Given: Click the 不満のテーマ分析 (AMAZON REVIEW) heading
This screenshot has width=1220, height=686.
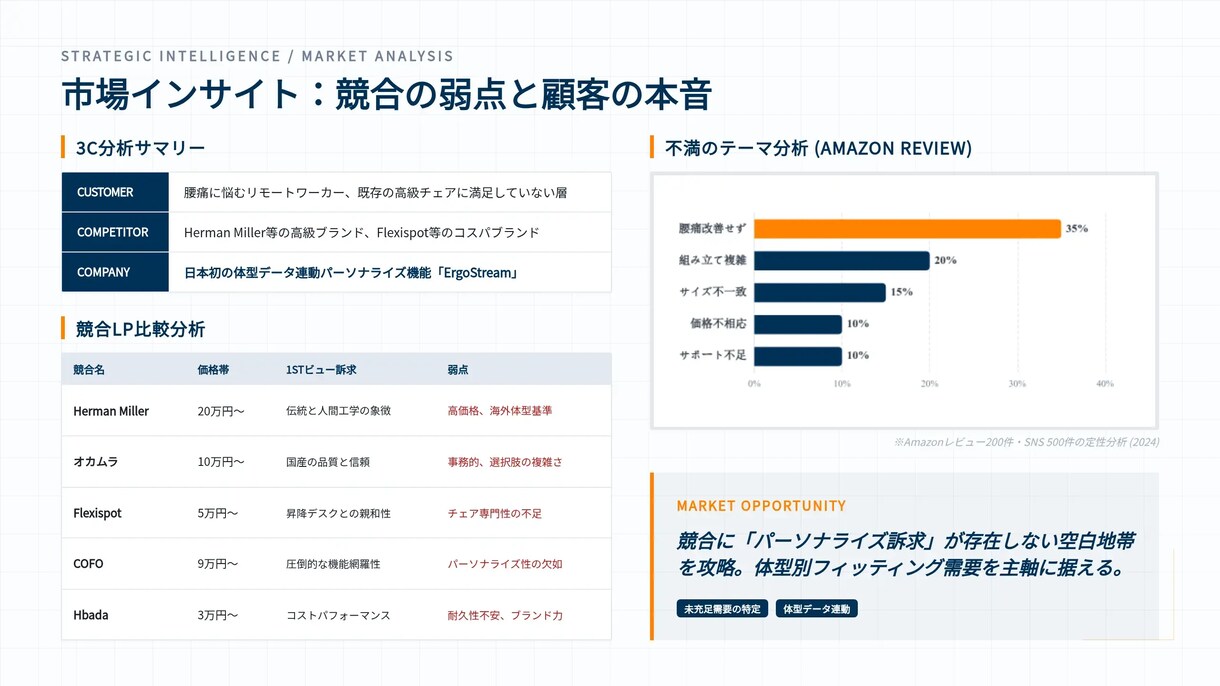Looking at the screenshot, I should [818, 148].
